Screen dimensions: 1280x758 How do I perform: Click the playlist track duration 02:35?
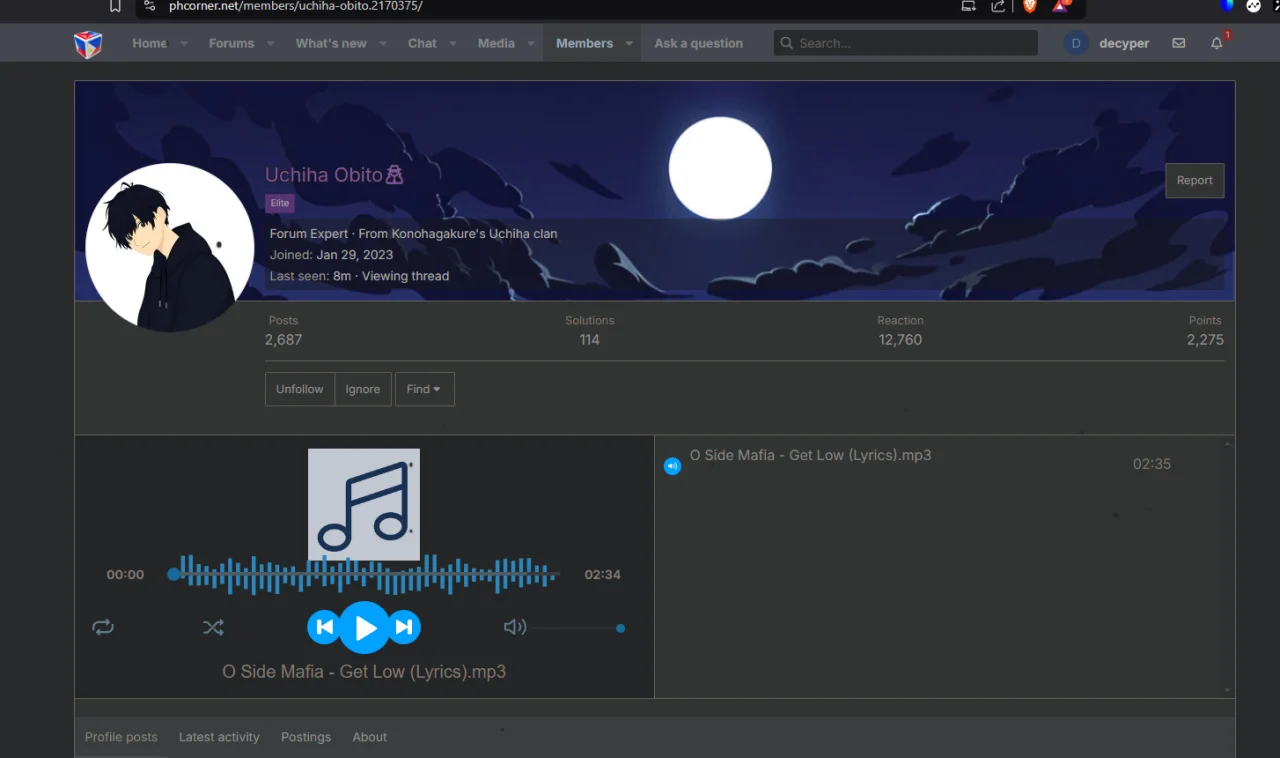[1152, 464]
